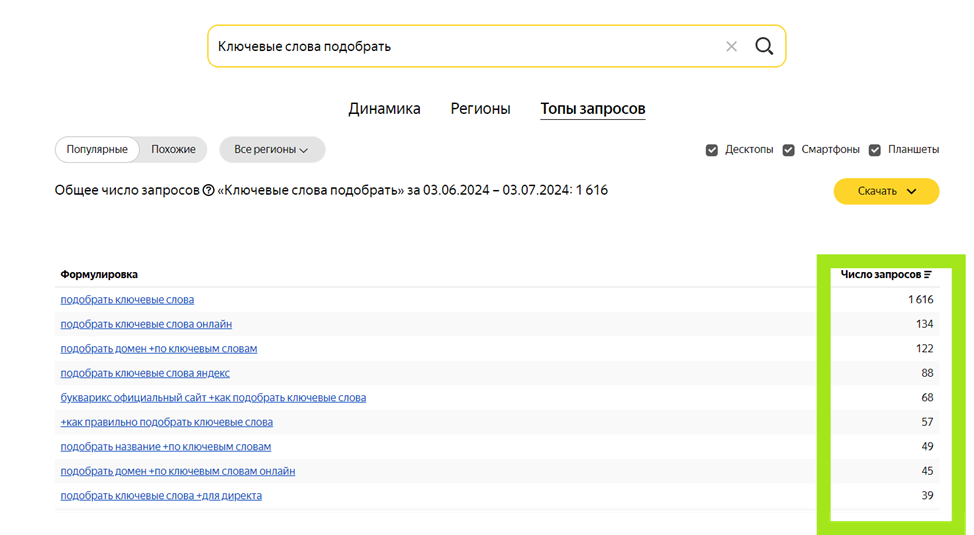Switch to the Похожие toggle option
Image resolution: width=974 pixels, height=535 pixels.
(x=173, y=150)
